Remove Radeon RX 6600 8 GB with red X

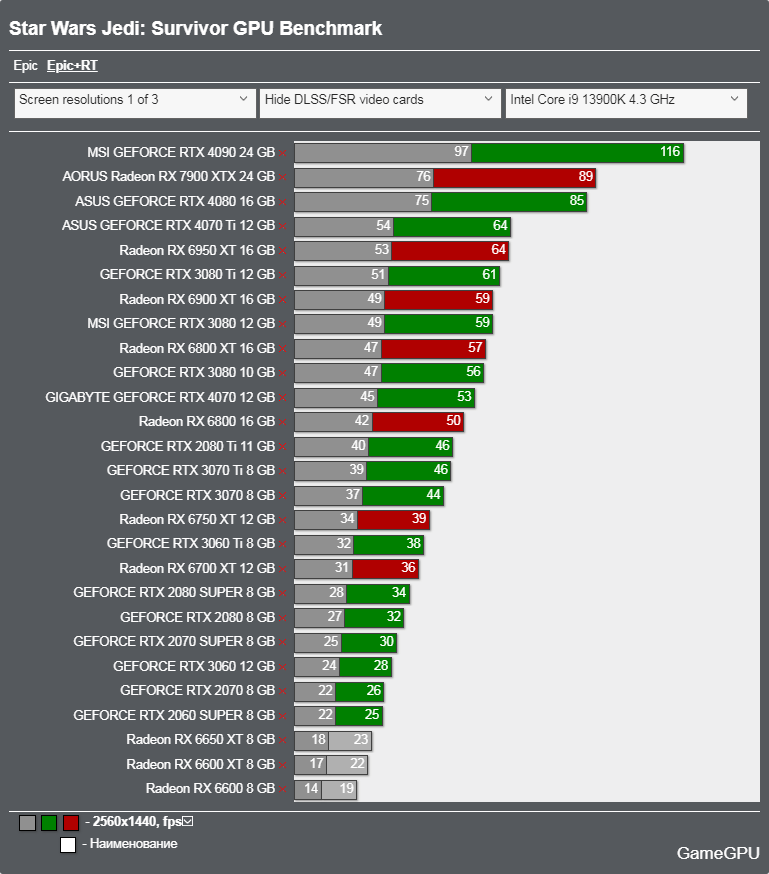[283, 790]
